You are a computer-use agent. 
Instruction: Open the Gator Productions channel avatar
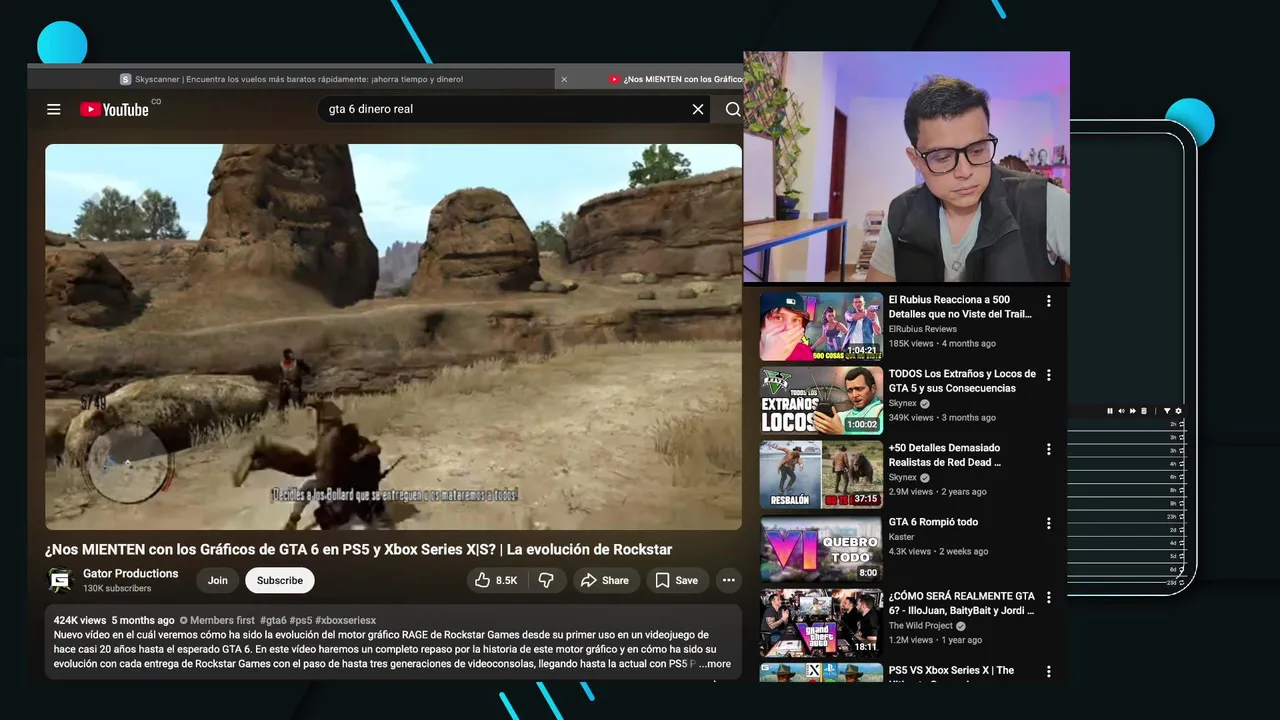[61, 580]
